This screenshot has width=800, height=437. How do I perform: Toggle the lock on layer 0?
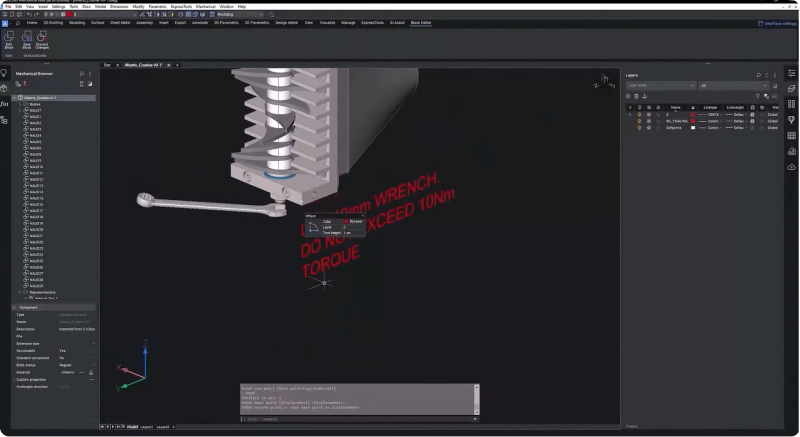pyautogui.click(x=656, y=115)
